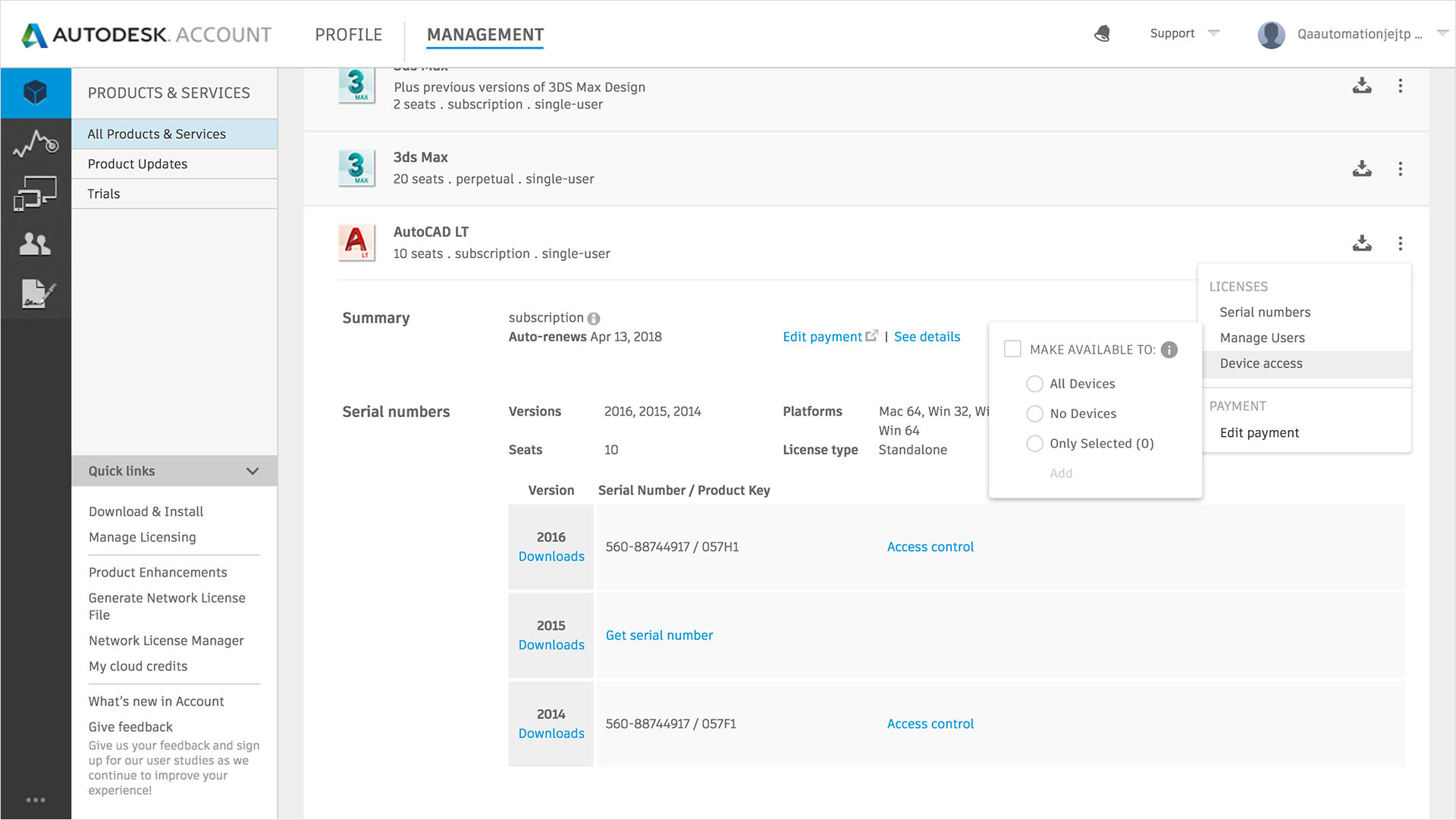Open Manage Licensing quick link
This screenshot has height=820, width=1456.
(x=142, y=537)
